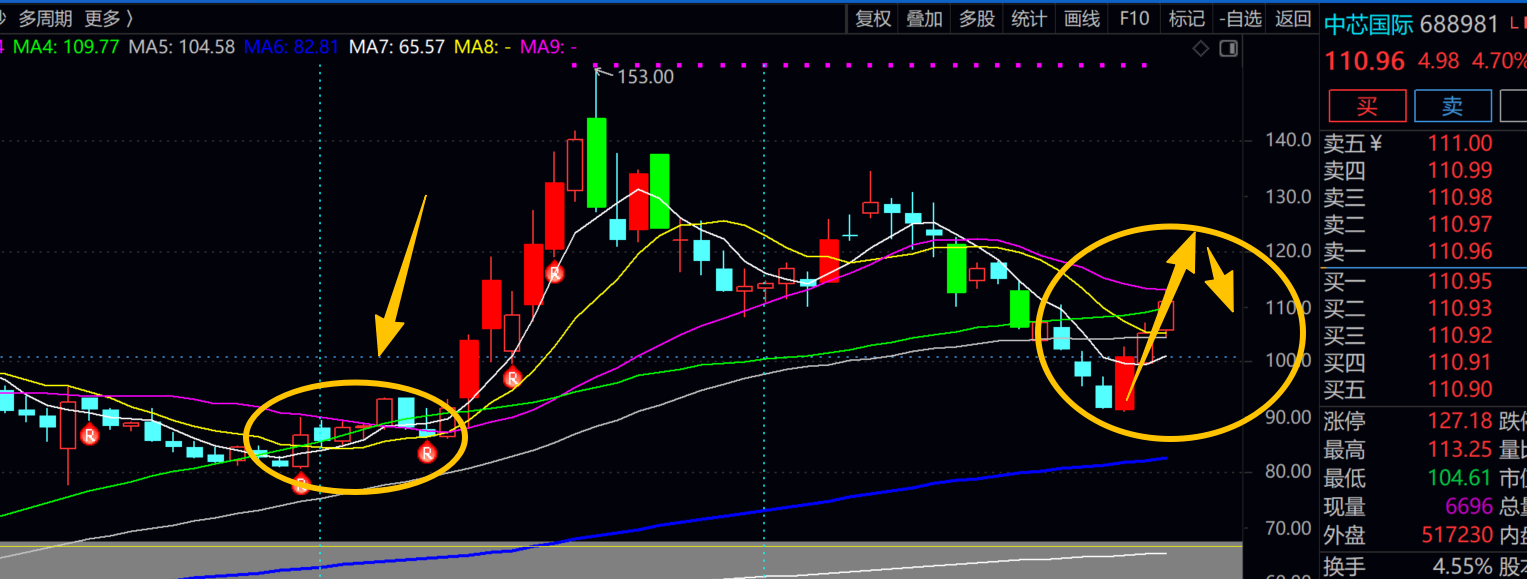
Task: Switch to the 多股 multi-stock view
Action: tap(976, 18)
